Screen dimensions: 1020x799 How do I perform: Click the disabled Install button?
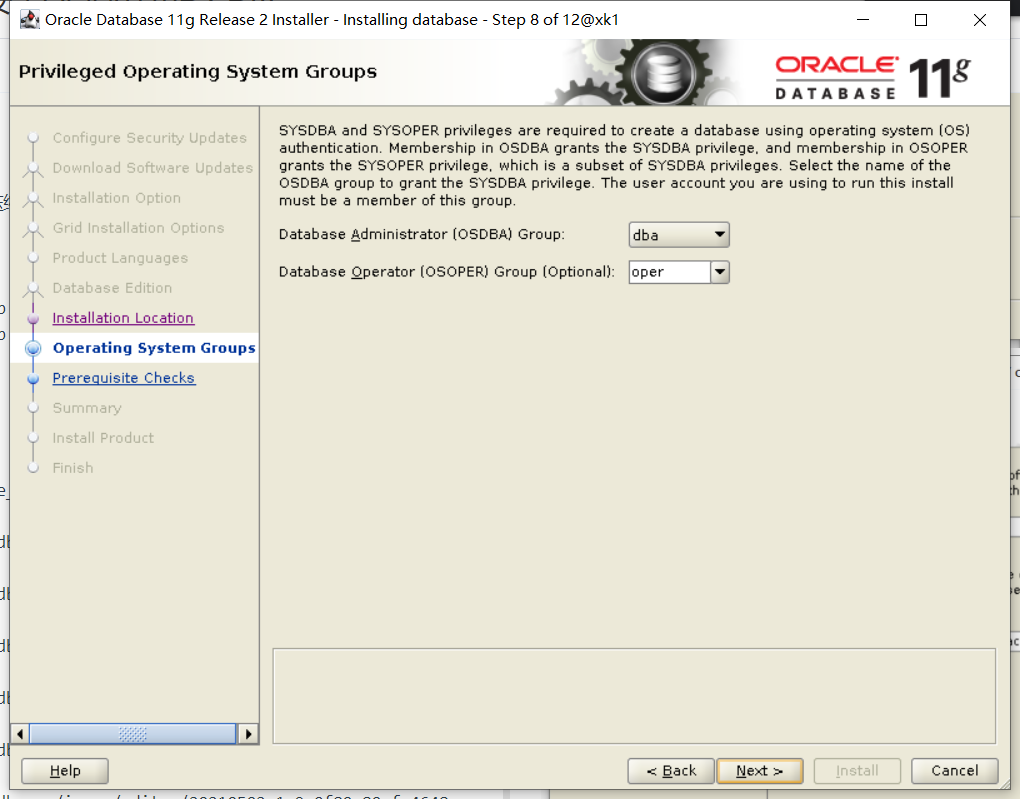coord(857,771)
